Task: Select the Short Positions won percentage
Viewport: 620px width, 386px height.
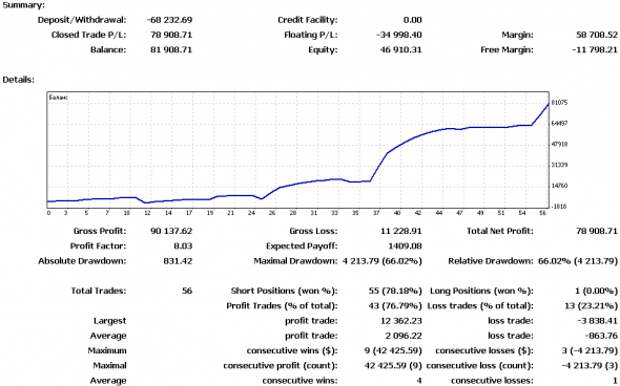Action: tap(395, 291)
